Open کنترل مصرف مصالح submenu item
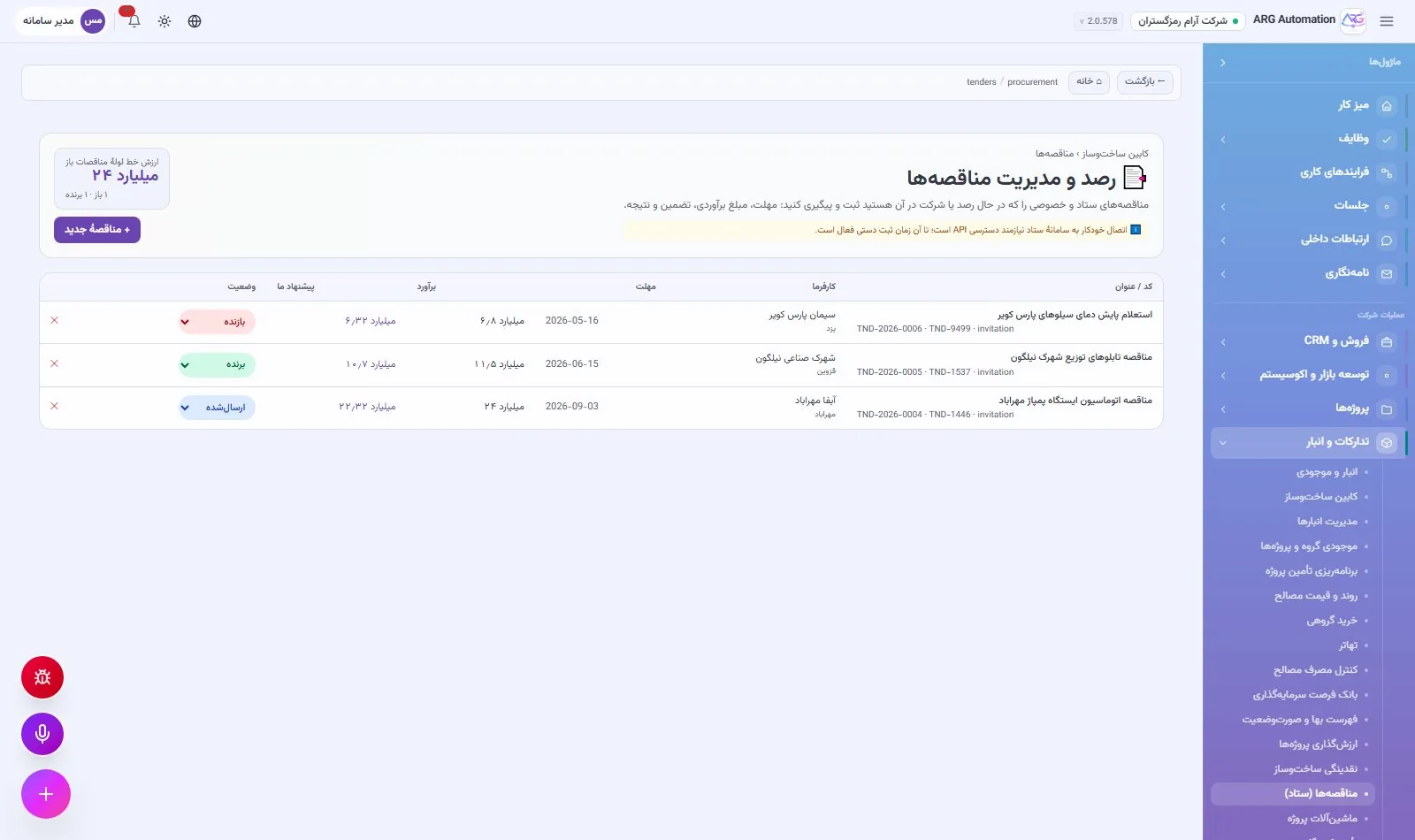This screenshot has width=1415, height=840. 1315,670
